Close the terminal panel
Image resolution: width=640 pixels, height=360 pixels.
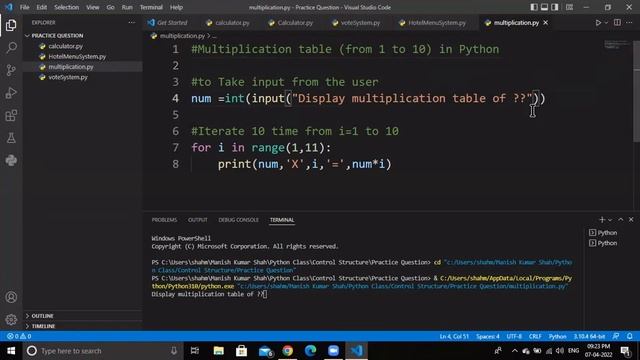631,220
